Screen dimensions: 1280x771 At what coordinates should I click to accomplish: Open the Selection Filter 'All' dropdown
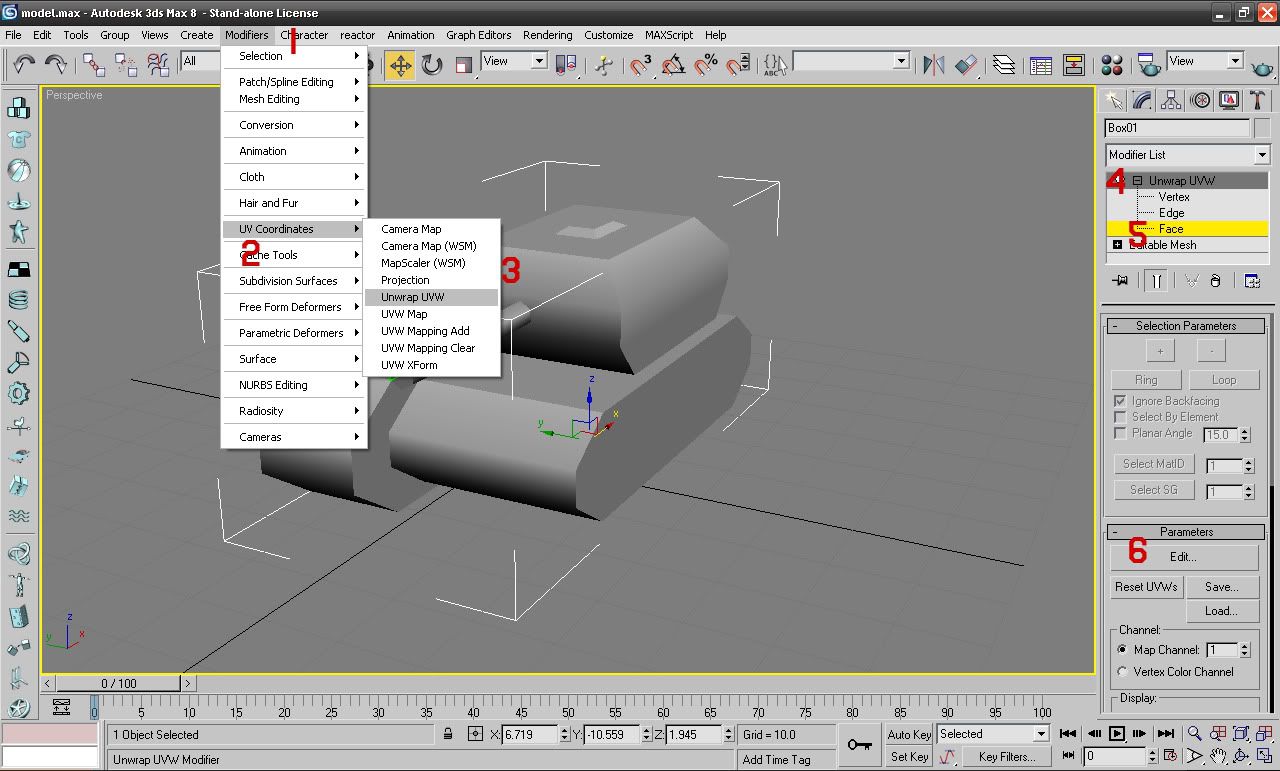[x=202, y=61]
